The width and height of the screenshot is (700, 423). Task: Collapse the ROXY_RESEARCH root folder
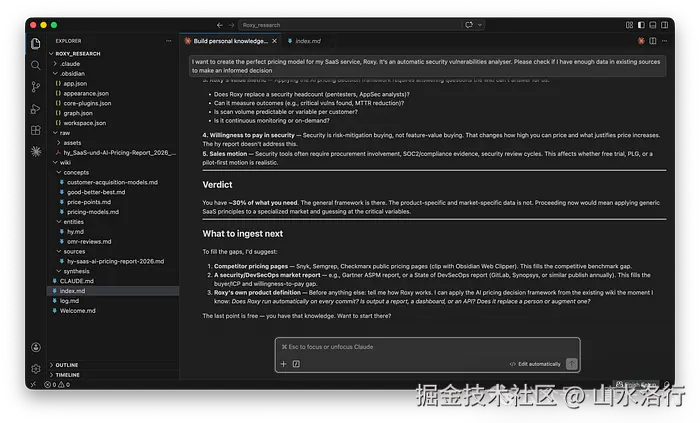click(113, 54)
